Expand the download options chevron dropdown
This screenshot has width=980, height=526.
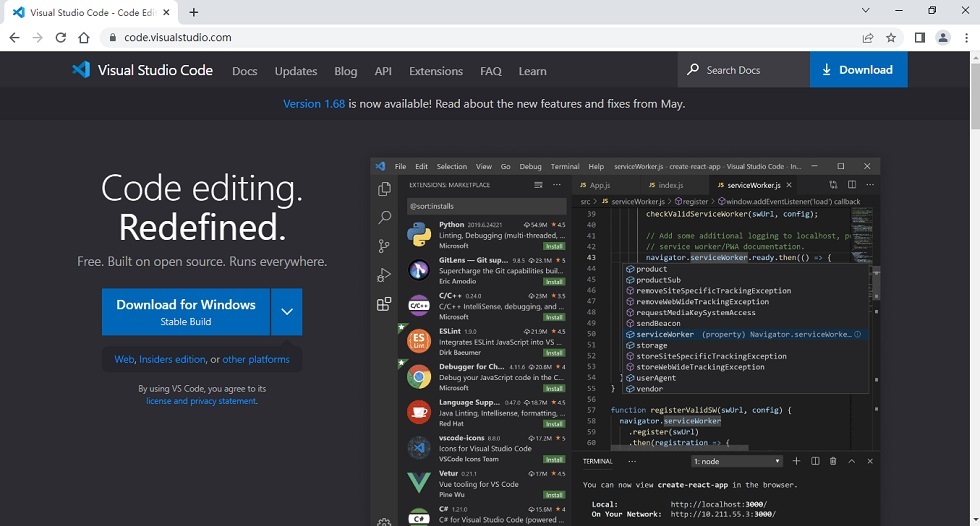(287, 312)
